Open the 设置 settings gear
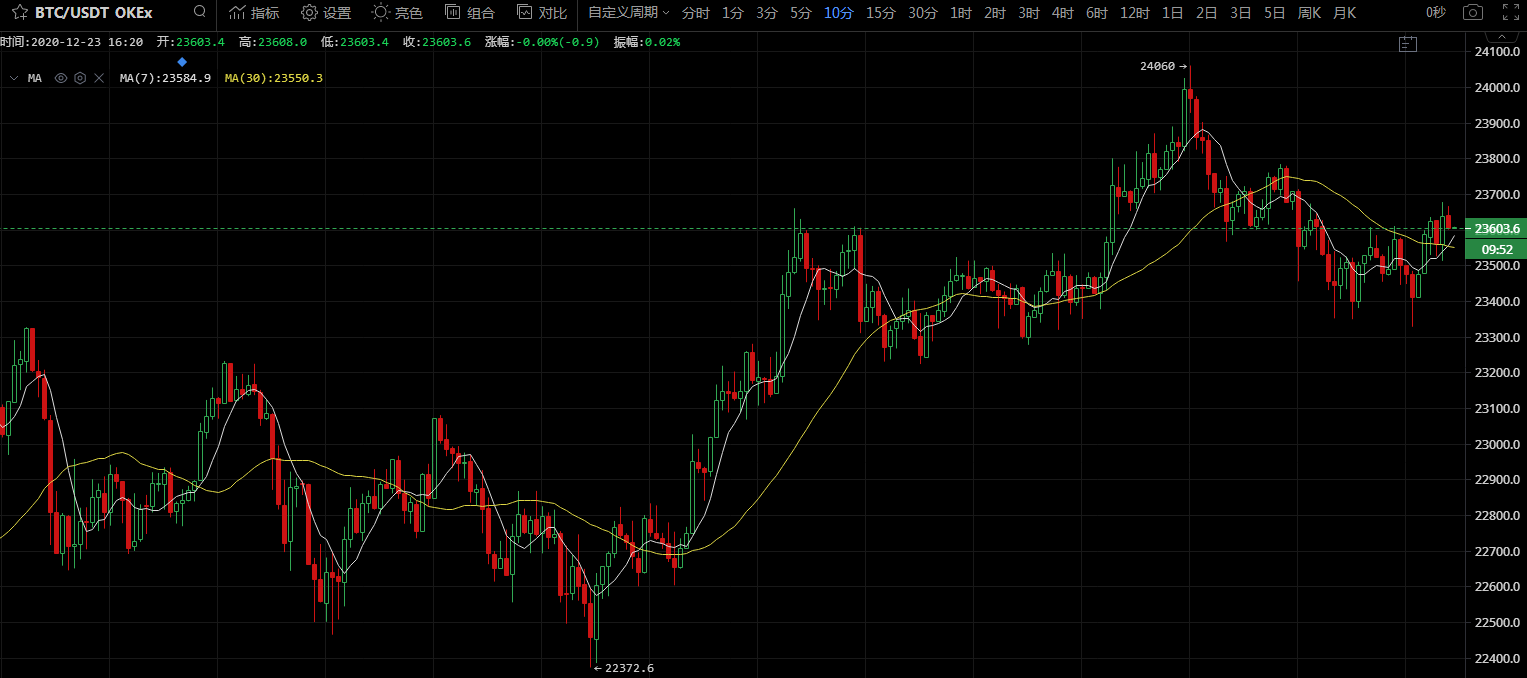The height and width of the screenshot is (678, 1527). click(326, 13)
